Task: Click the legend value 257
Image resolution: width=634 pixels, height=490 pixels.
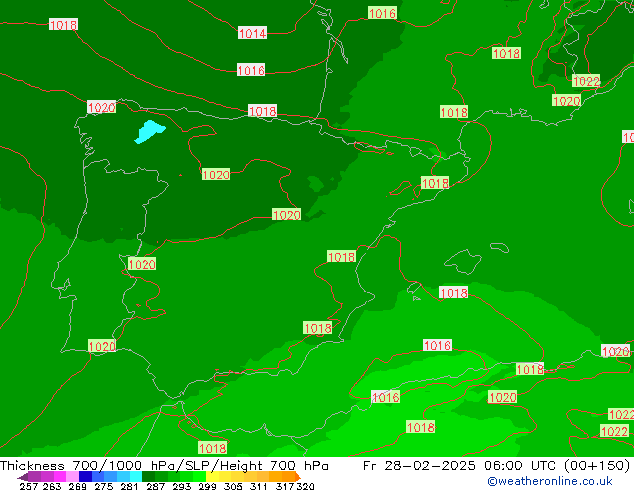Action: tap(29, 486)
